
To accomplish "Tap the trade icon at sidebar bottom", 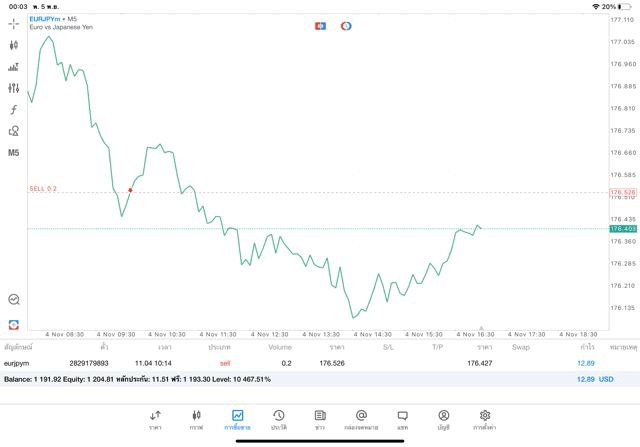I will 14,324.
